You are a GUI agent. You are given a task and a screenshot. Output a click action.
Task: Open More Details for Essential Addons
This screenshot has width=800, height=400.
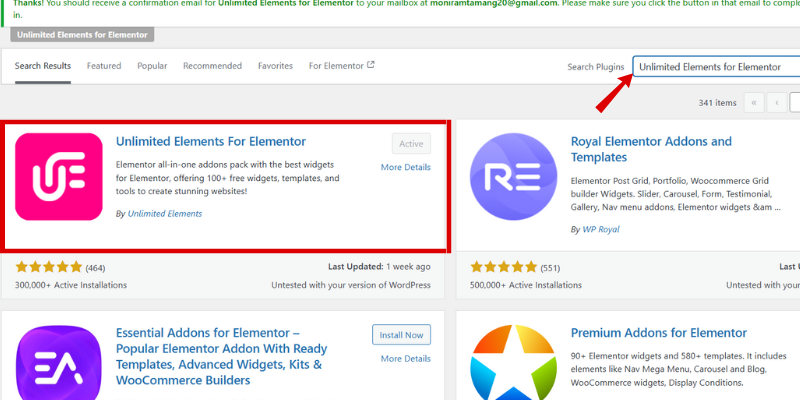pyautogui.click(x=406, y=359)
